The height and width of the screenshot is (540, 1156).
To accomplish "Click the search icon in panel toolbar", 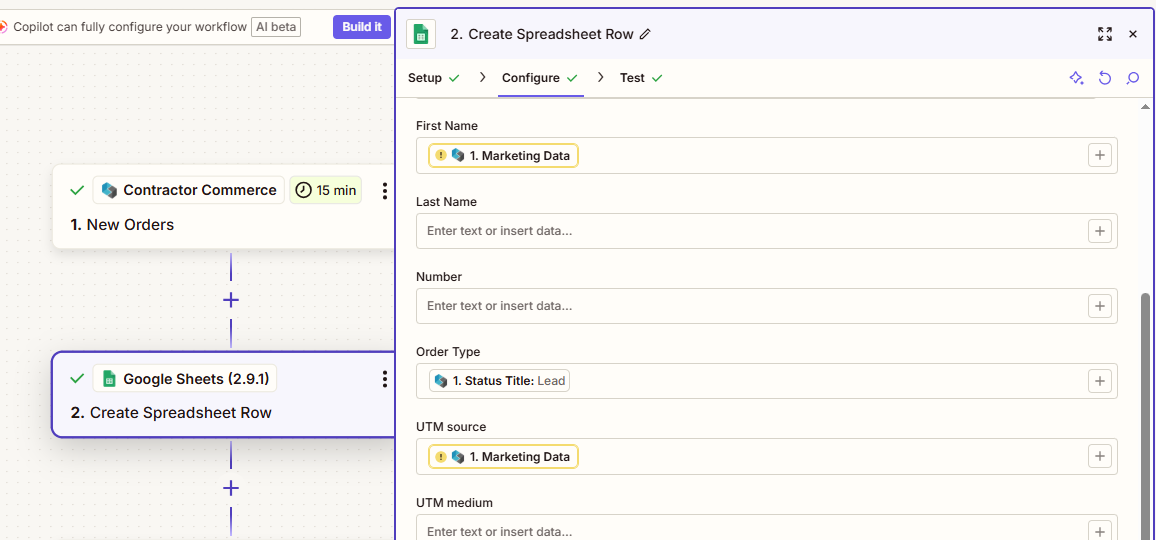I will coord(1133,78).
